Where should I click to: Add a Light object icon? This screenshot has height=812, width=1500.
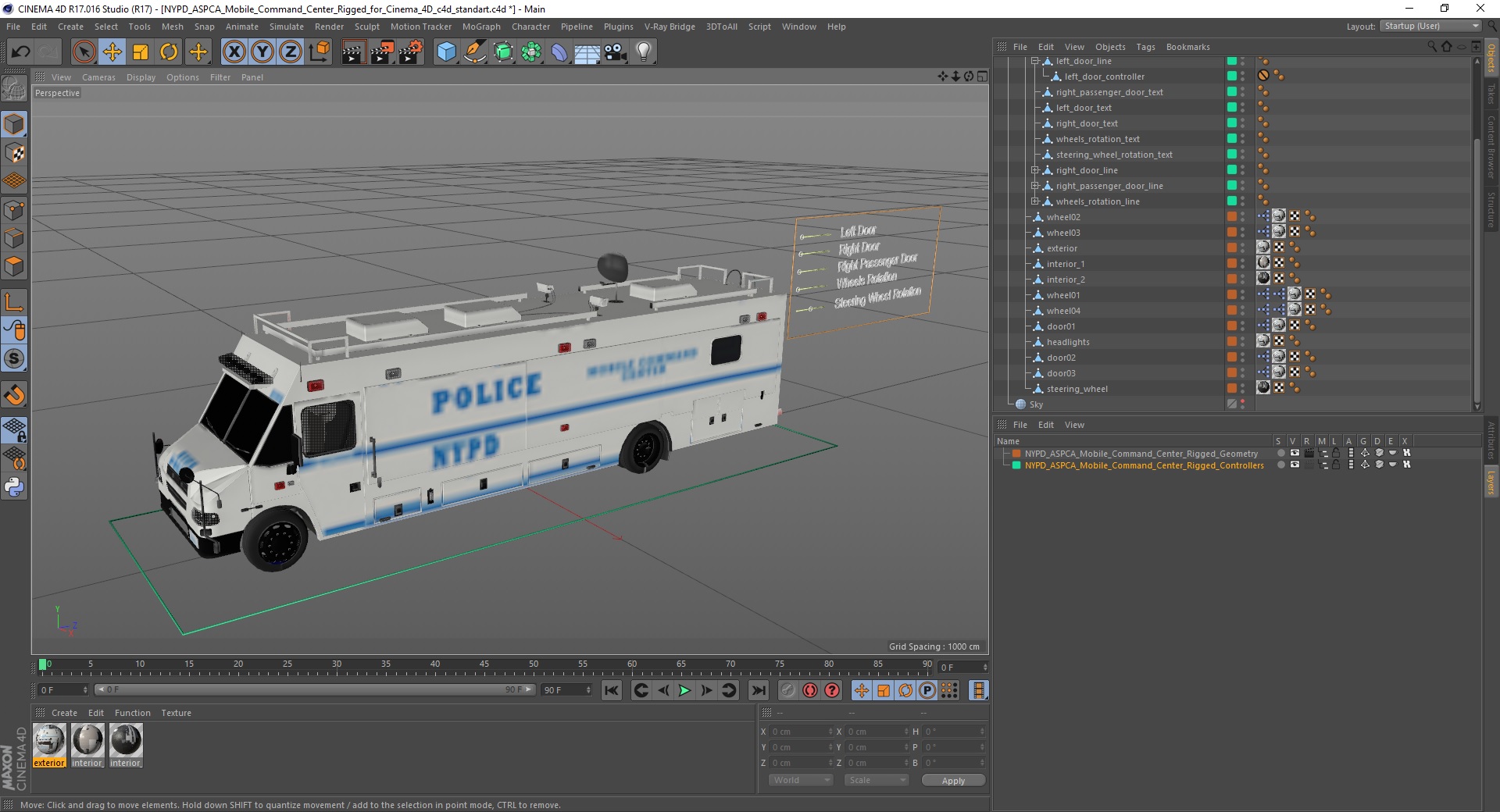(x=644, y=52)
